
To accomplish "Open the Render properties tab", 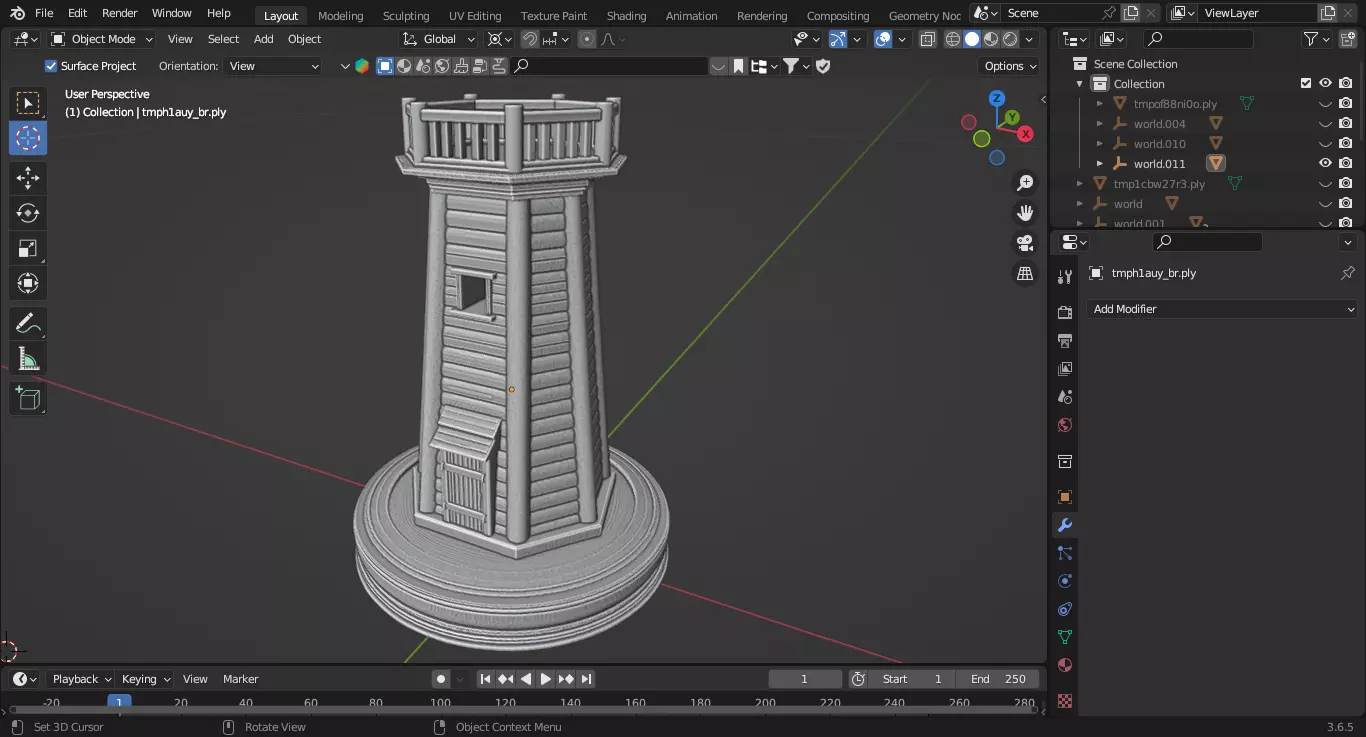I will (1065, 313).
